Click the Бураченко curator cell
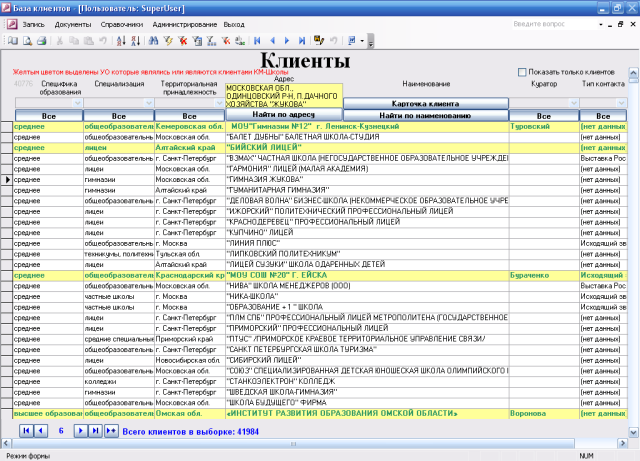Viewport: 640px width, 461px height. click(544, 275)
